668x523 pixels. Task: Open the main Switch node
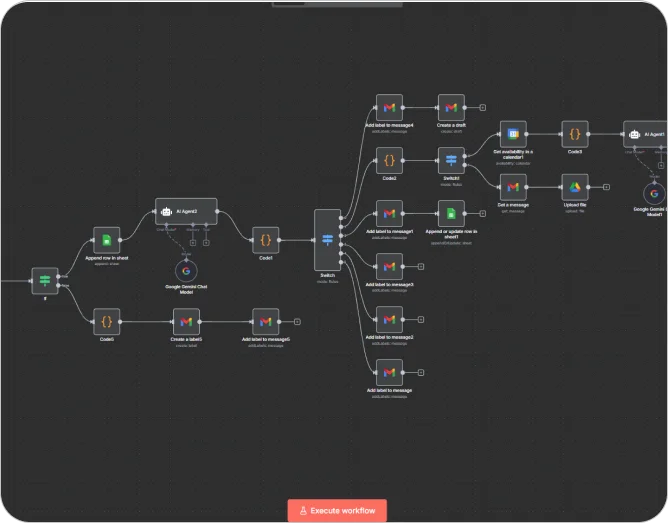click(327, 240)
